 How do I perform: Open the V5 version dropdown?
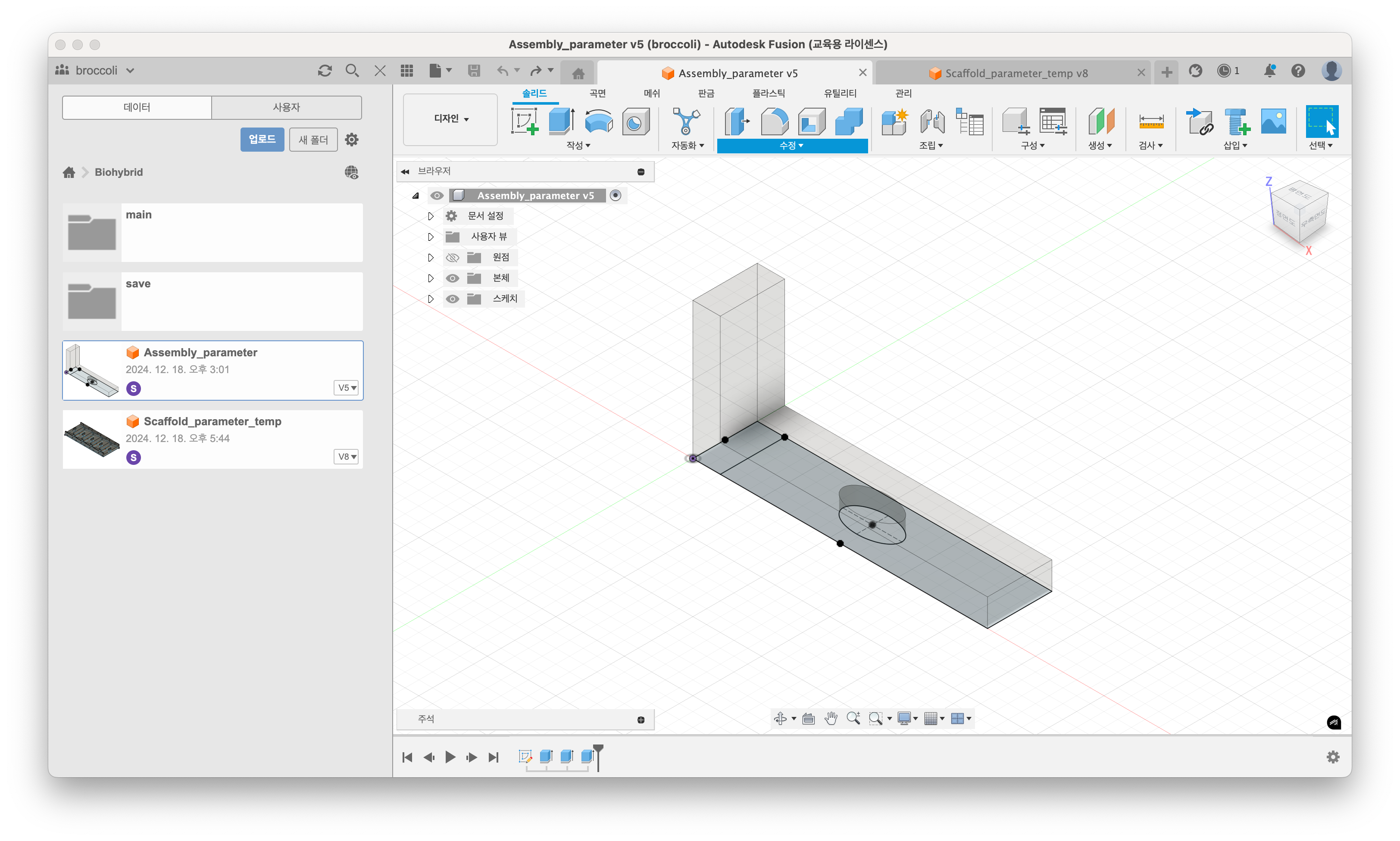(x=346, y=388)
